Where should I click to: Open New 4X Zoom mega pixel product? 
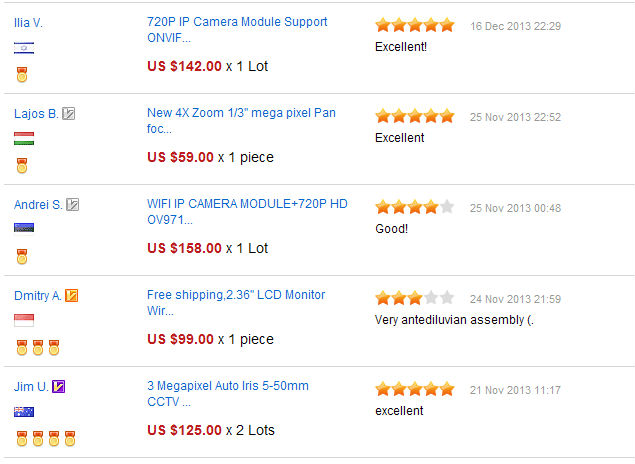click(x=241, y=121)
